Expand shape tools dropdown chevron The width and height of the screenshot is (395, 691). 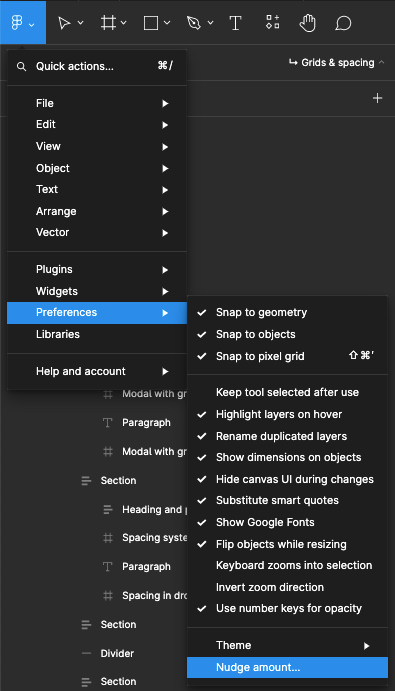167,23
